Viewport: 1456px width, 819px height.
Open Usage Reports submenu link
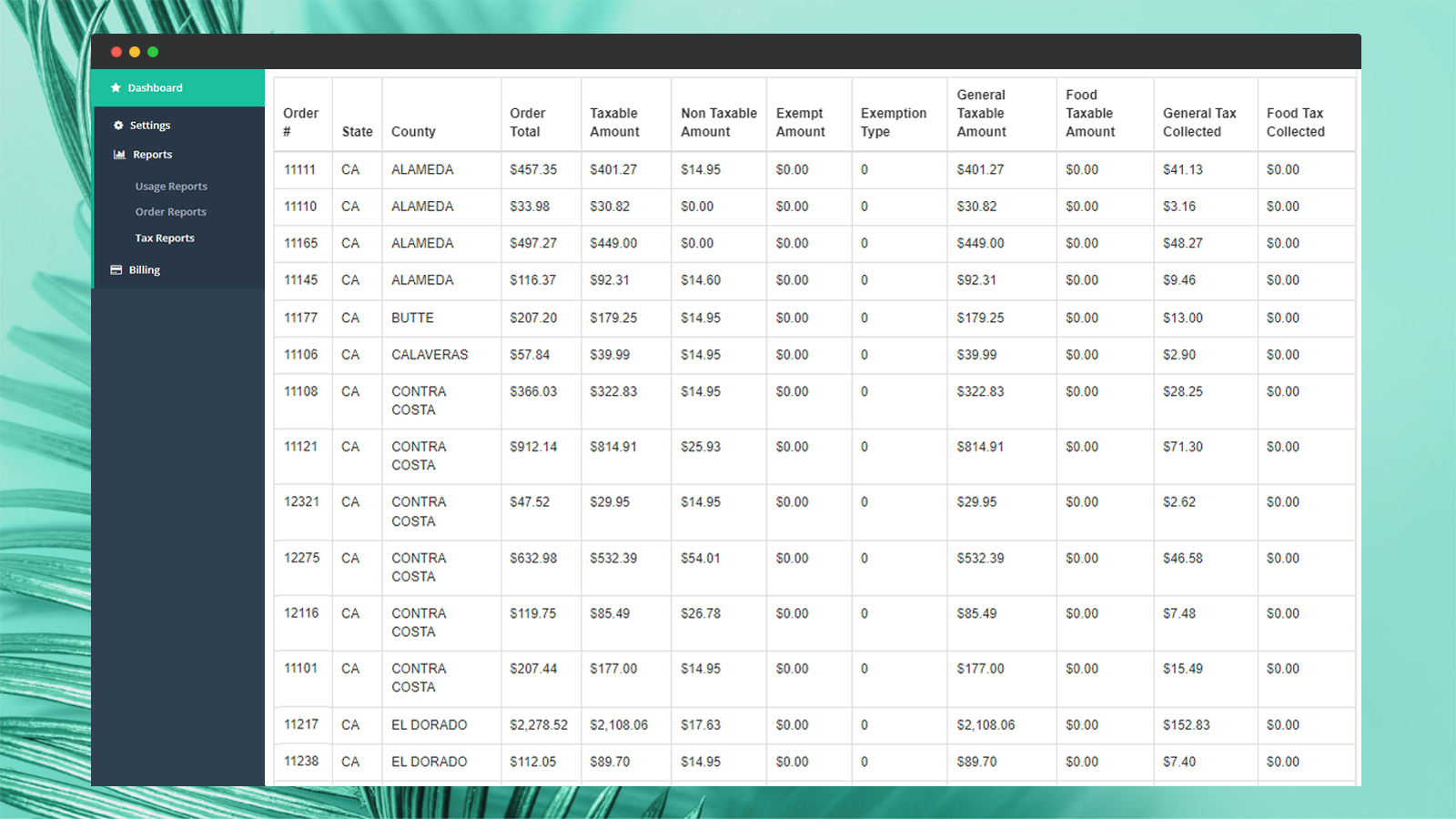171,187
